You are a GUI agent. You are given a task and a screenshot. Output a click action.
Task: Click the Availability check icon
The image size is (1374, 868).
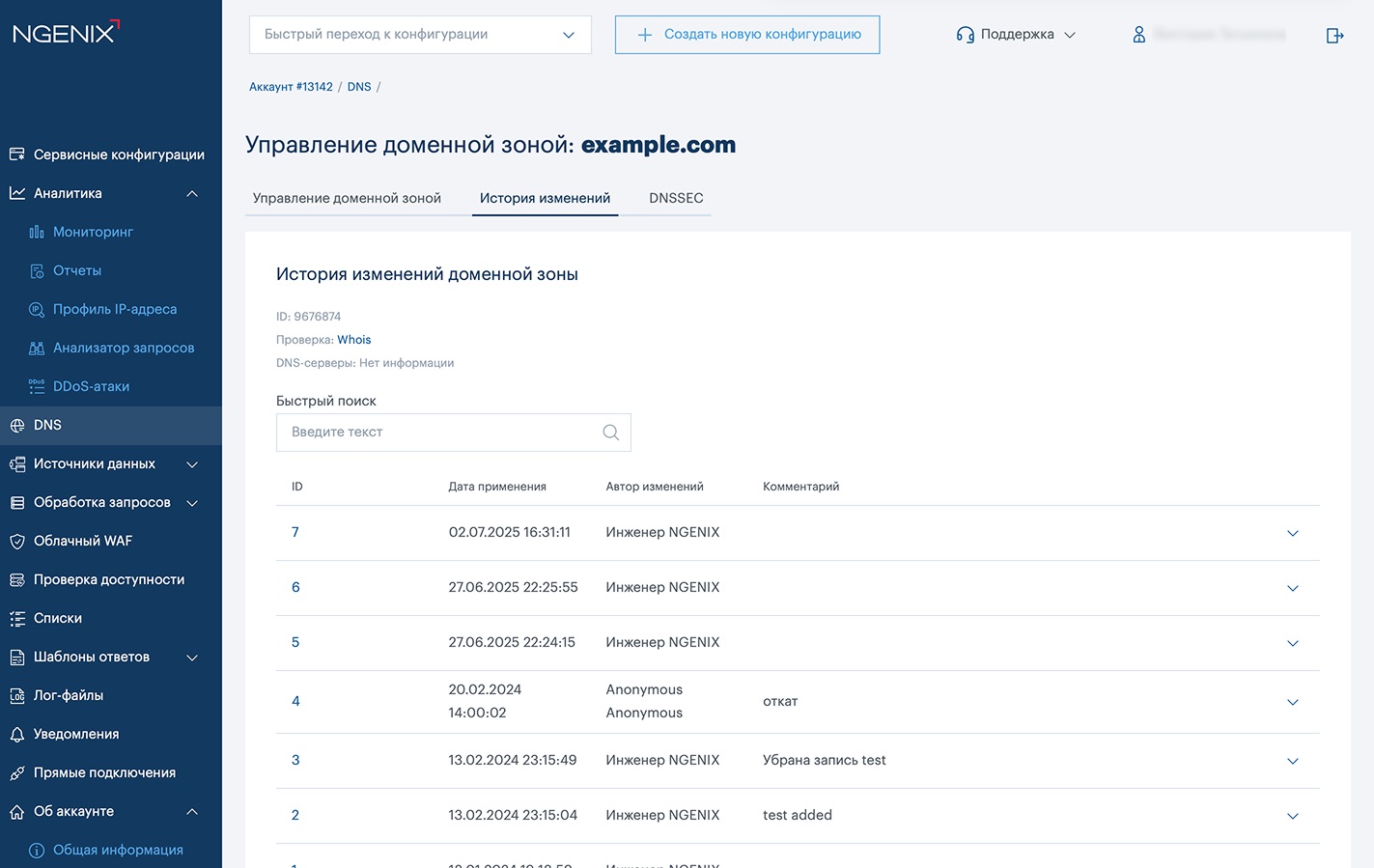pos(17,579)
